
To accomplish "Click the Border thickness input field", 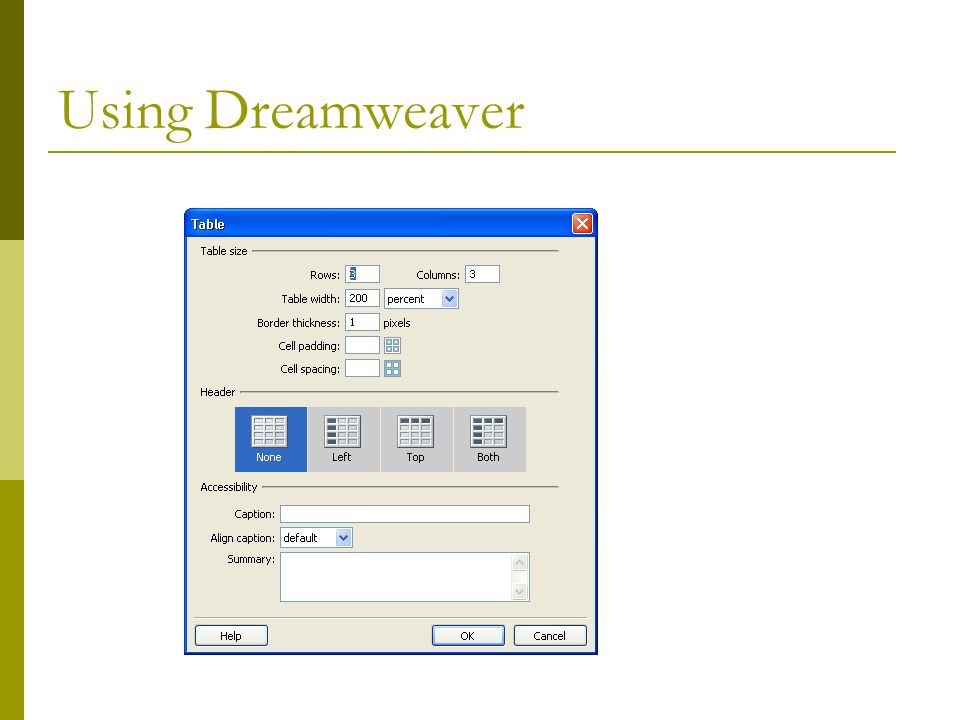I will click(362, 322).
